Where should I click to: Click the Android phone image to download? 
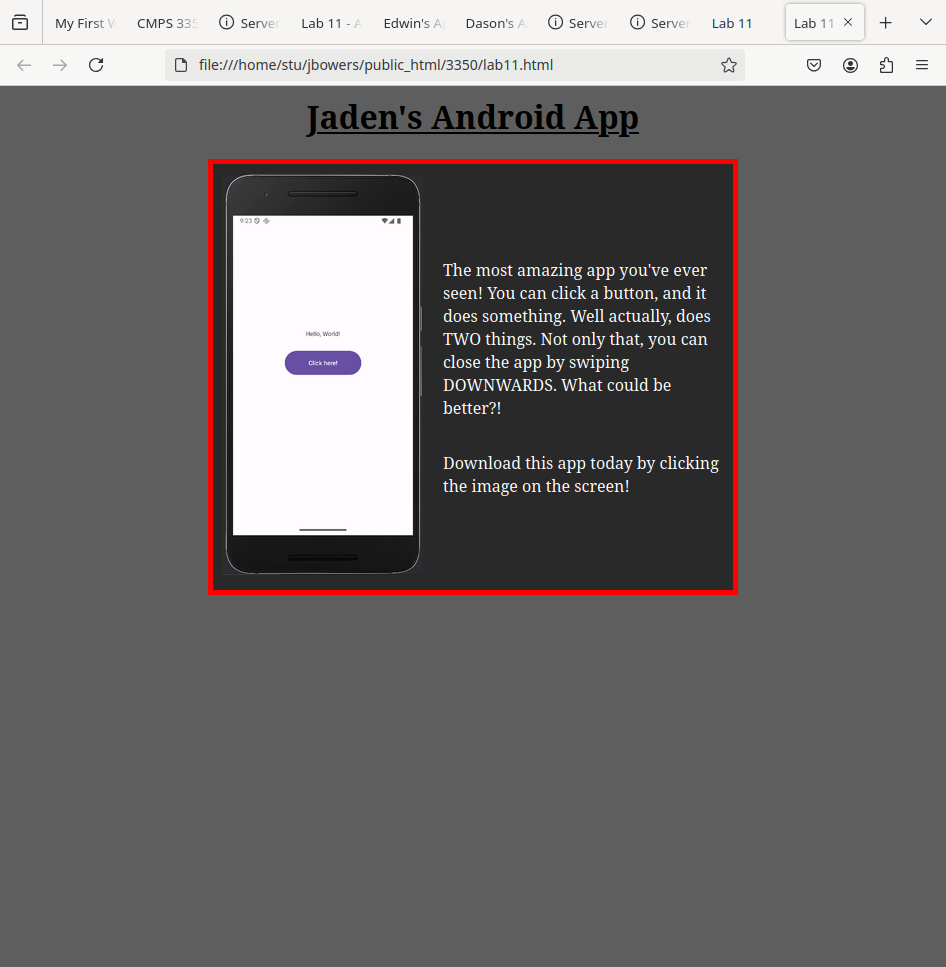tap(322, 375)
